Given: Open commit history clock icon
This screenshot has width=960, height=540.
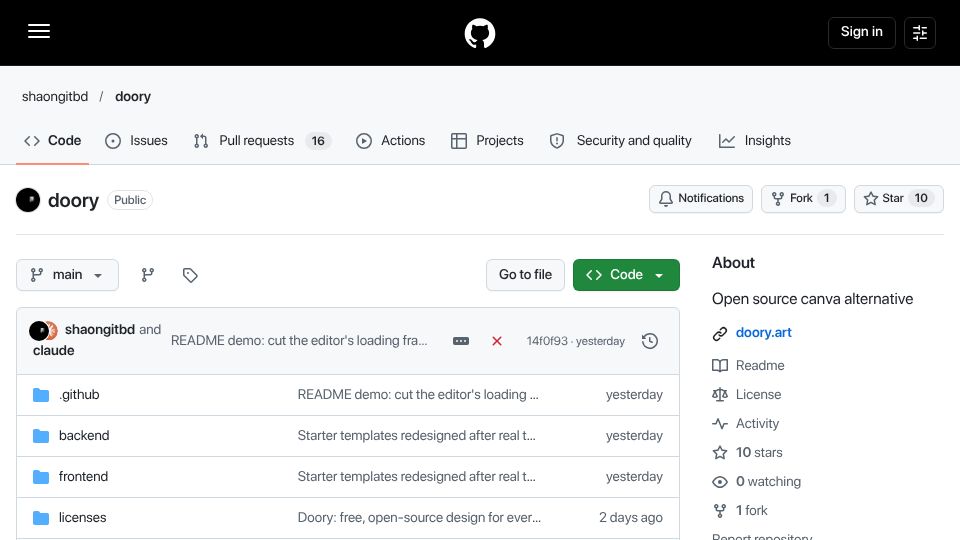Looking at the screenshot, I should 650,341.
